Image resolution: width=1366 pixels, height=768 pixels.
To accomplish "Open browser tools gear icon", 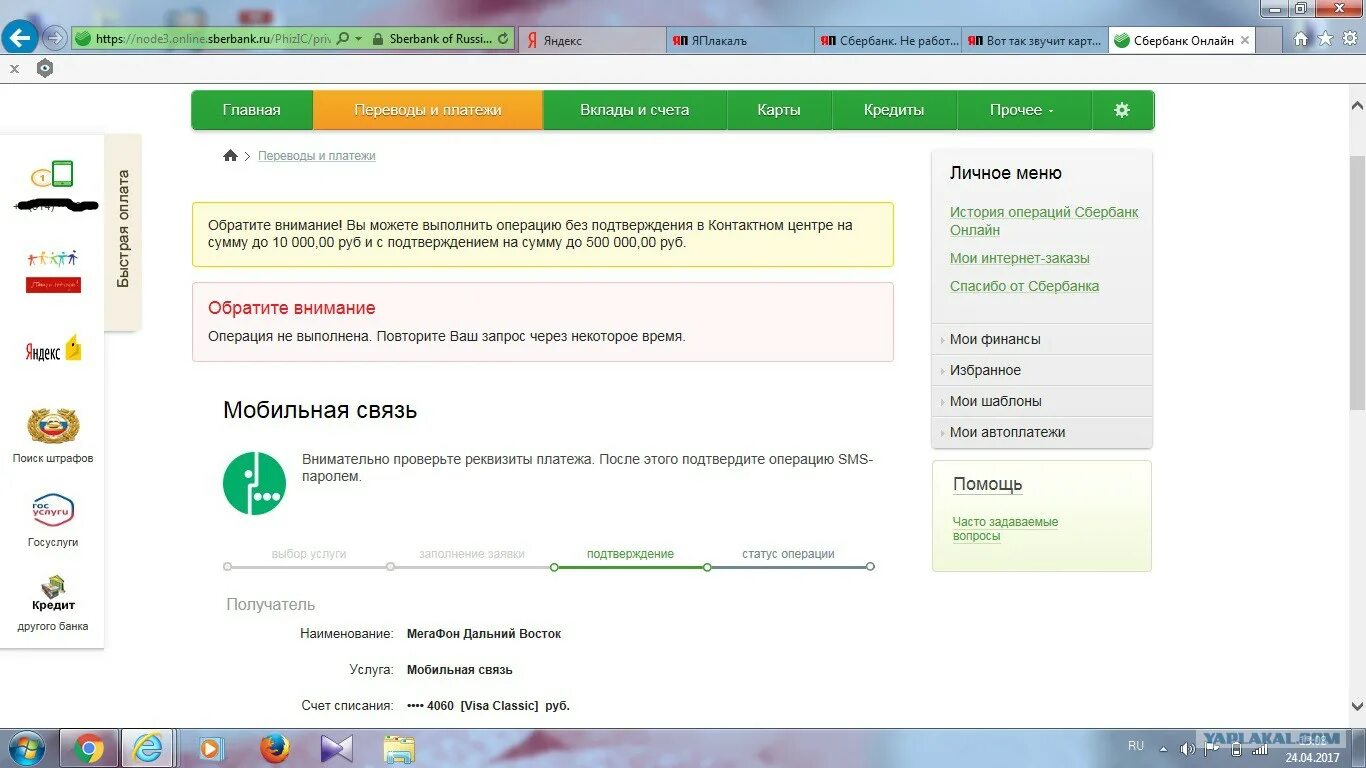I will coord(1349,39).
